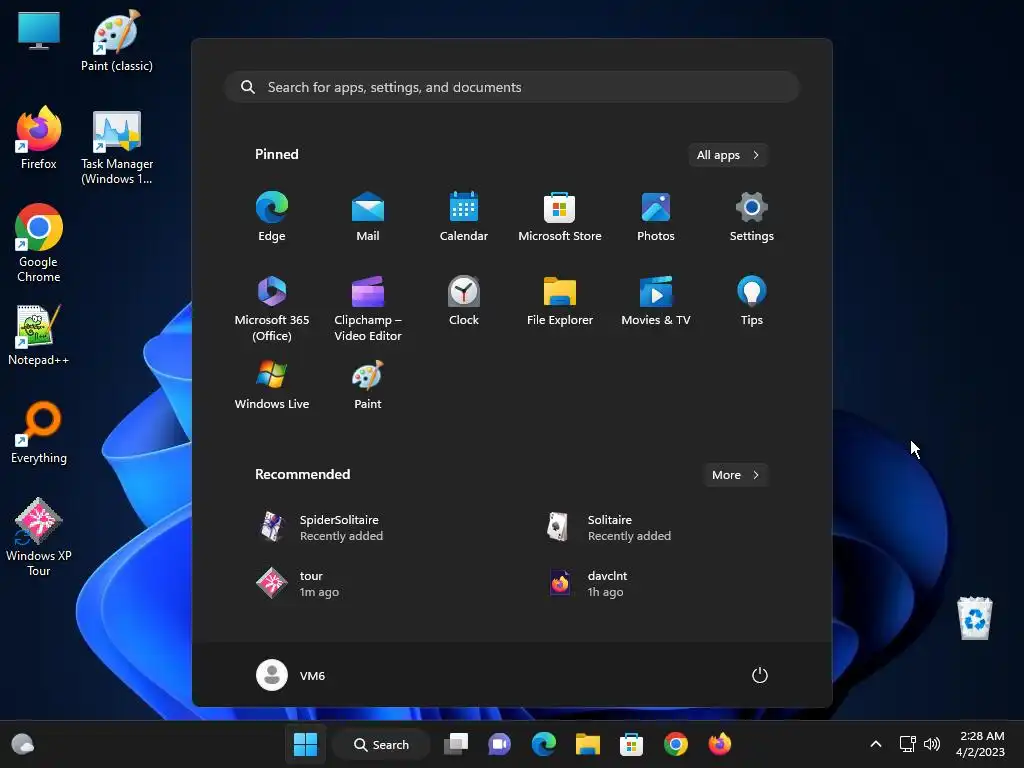Open the Chat app on the taskbar

coord(500,744)
